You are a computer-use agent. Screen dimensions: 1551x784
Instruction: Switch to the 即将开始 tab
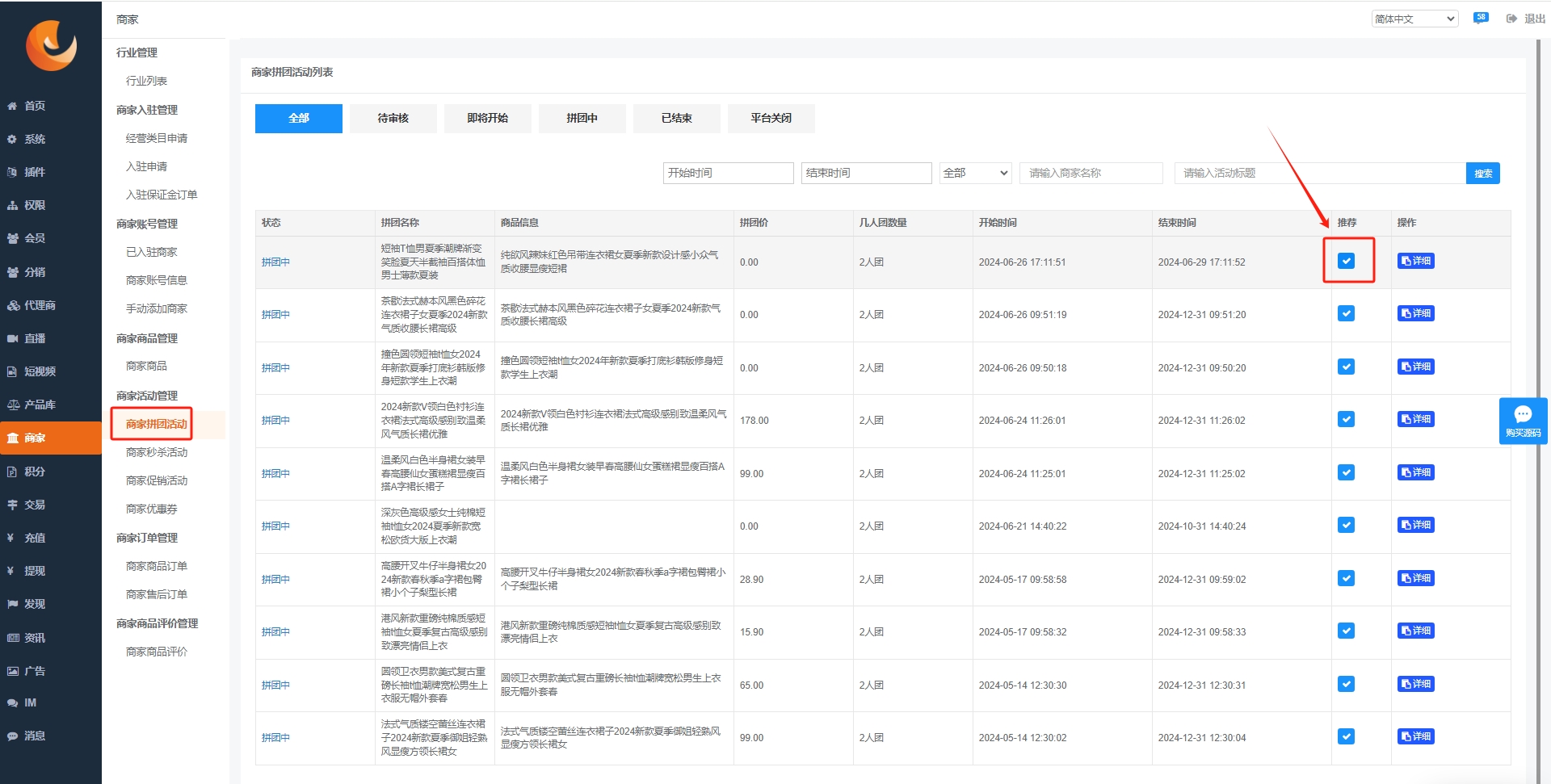pyautogui.click(x=488, y=118)
